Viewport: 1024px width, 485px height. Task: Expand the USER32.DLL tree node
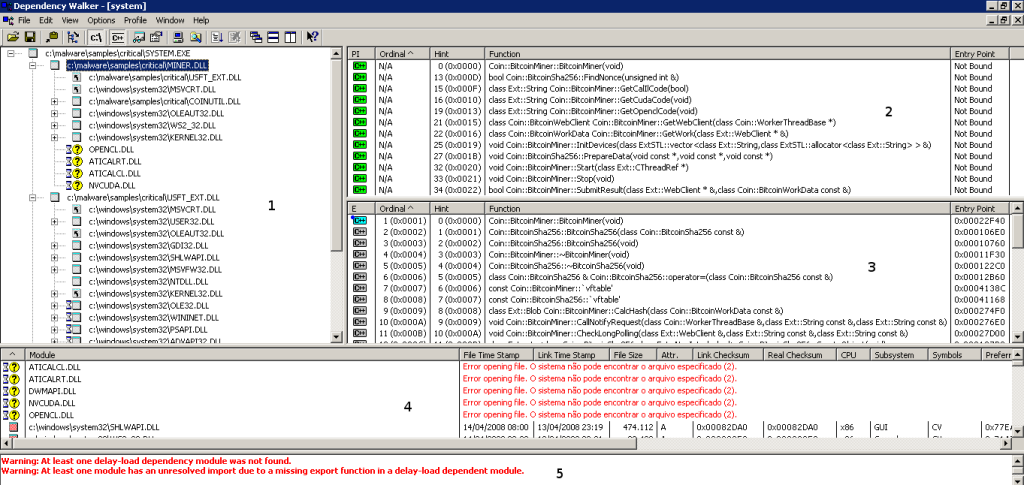(54, 221)
